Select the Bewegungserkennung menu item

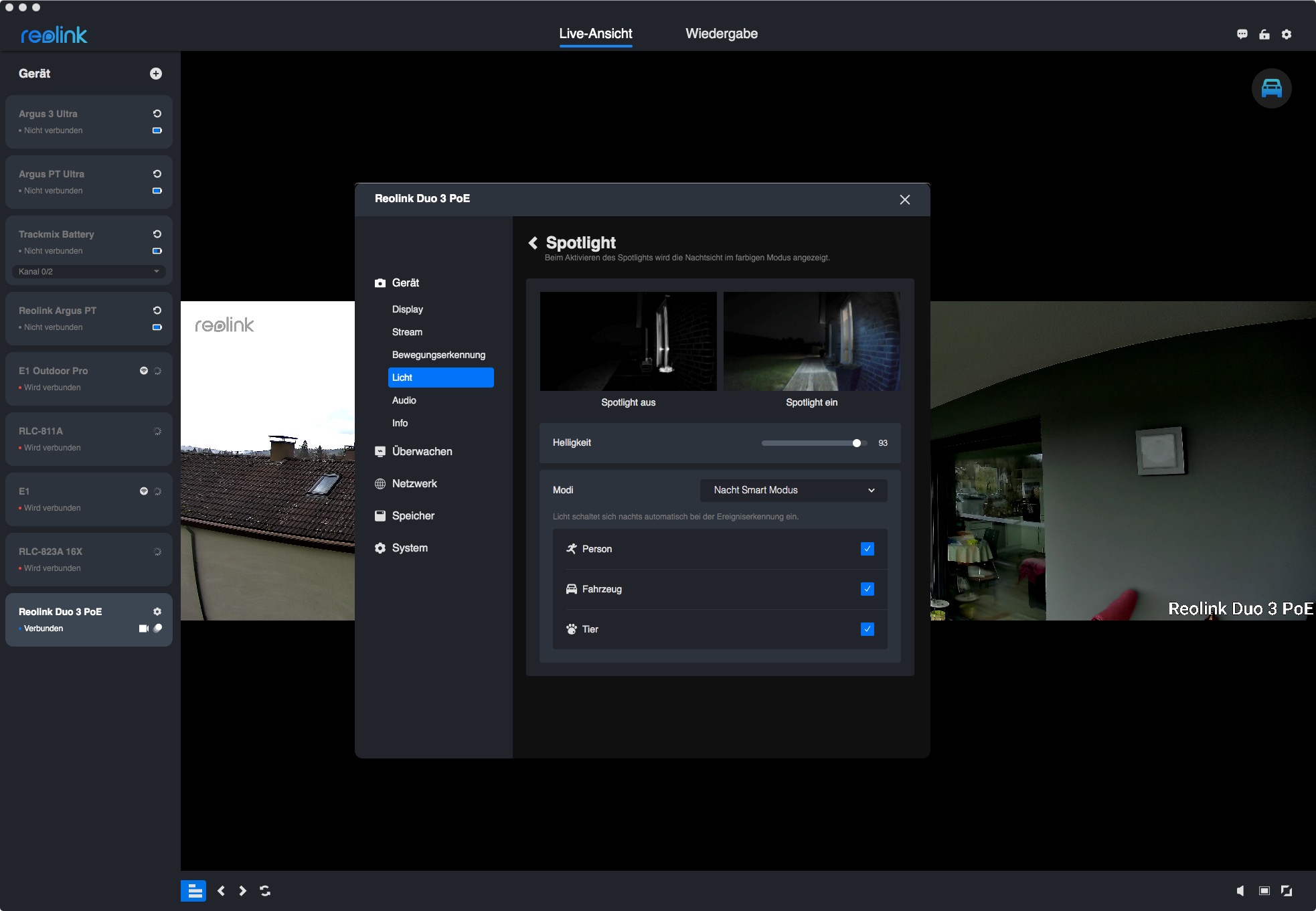coord(438,355)
